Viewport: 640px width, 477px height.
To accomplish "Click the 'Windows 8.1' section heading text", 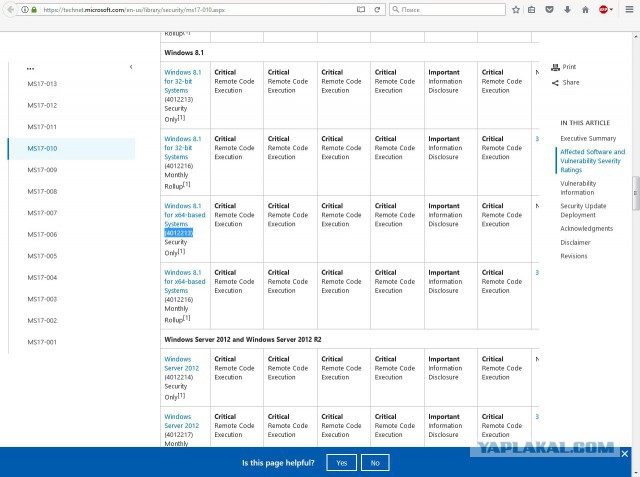I will pos(184,53).
